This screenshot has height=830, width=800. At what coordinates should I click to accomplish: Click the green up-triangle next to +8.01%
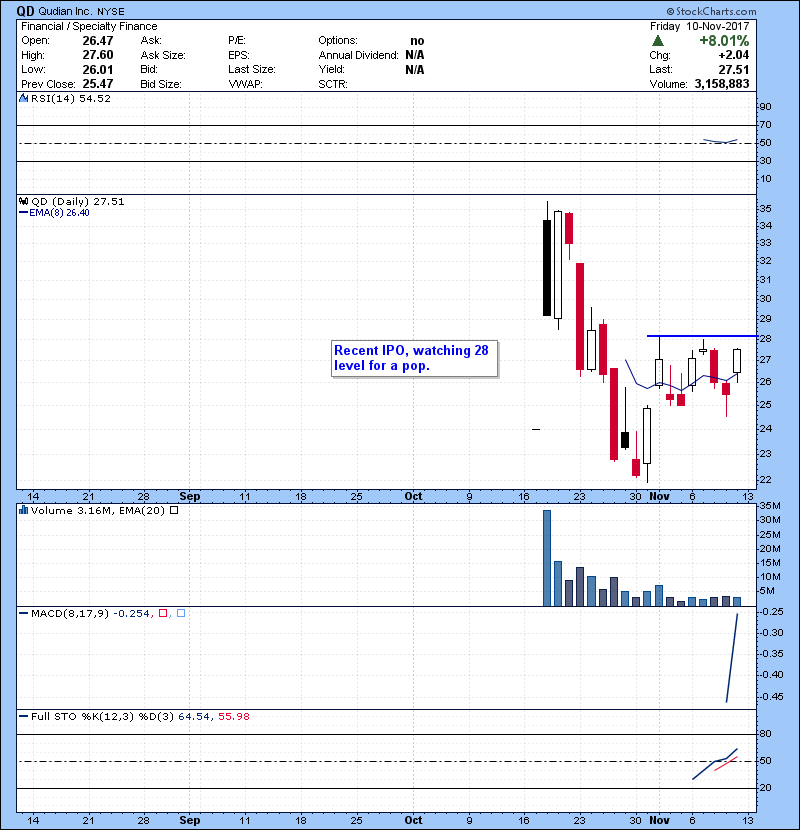click(x=658, y=41)
